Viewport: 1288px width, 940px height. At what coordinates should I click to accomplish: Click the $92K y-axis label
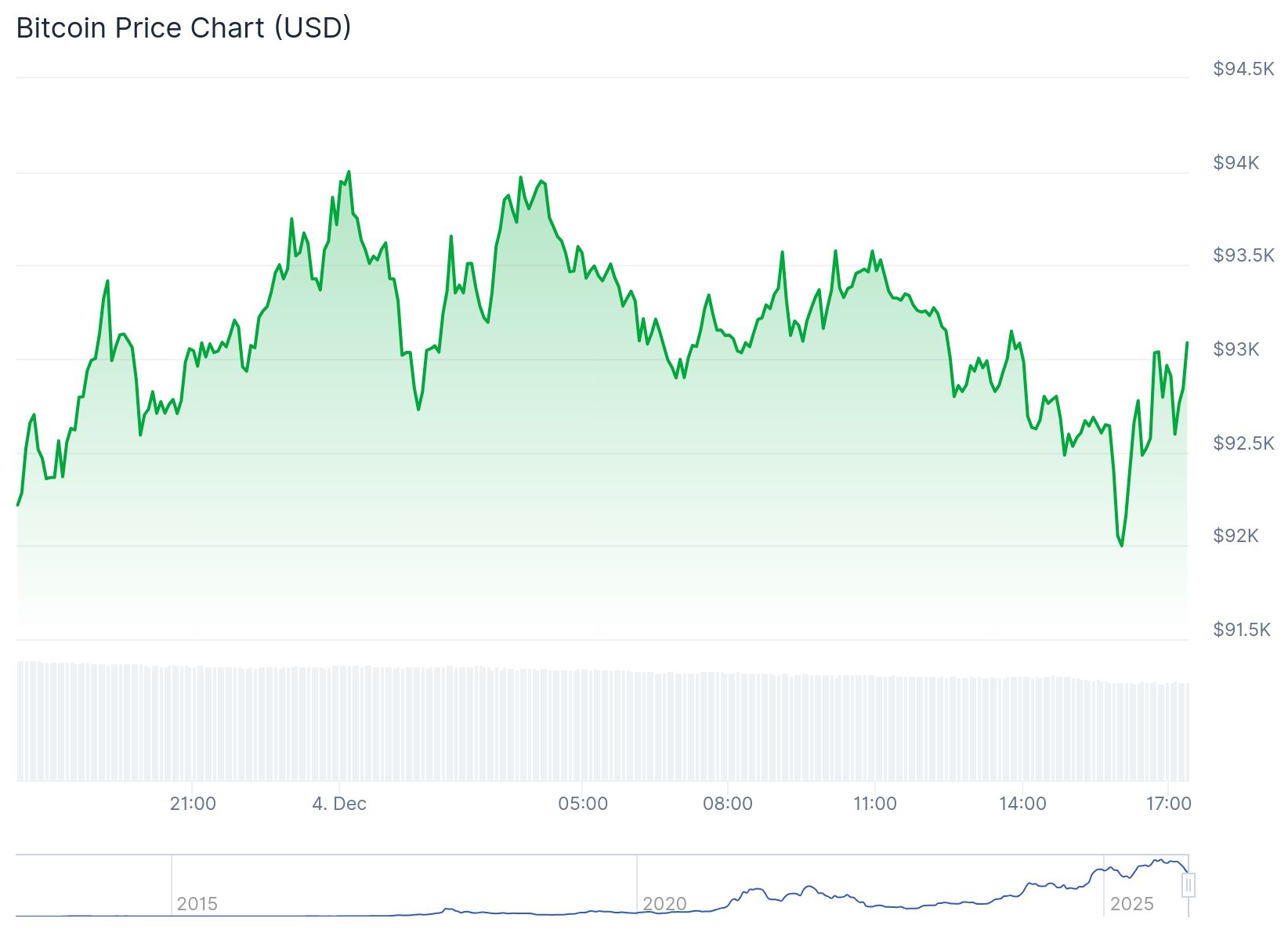1236,536
